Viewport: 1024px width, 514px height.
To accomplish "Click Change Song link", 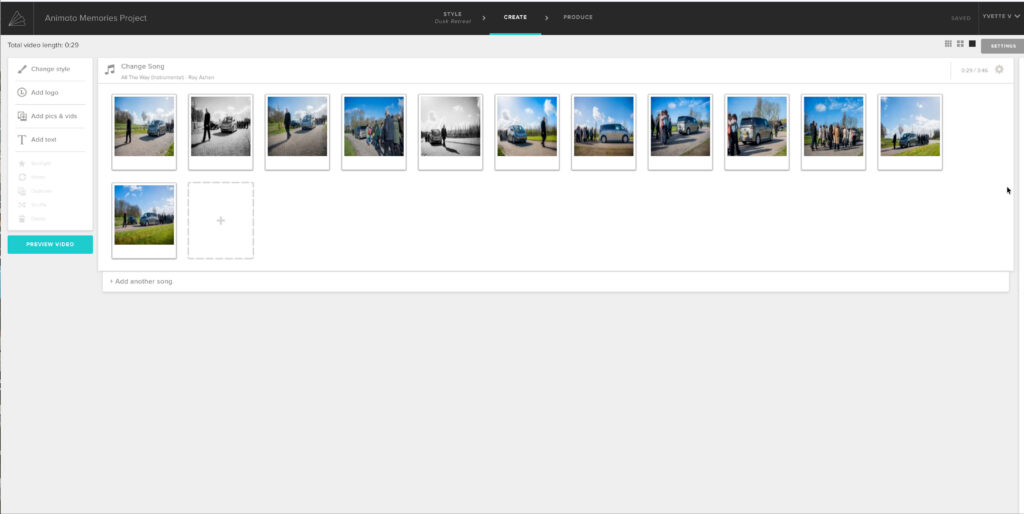I will (143, 67).
